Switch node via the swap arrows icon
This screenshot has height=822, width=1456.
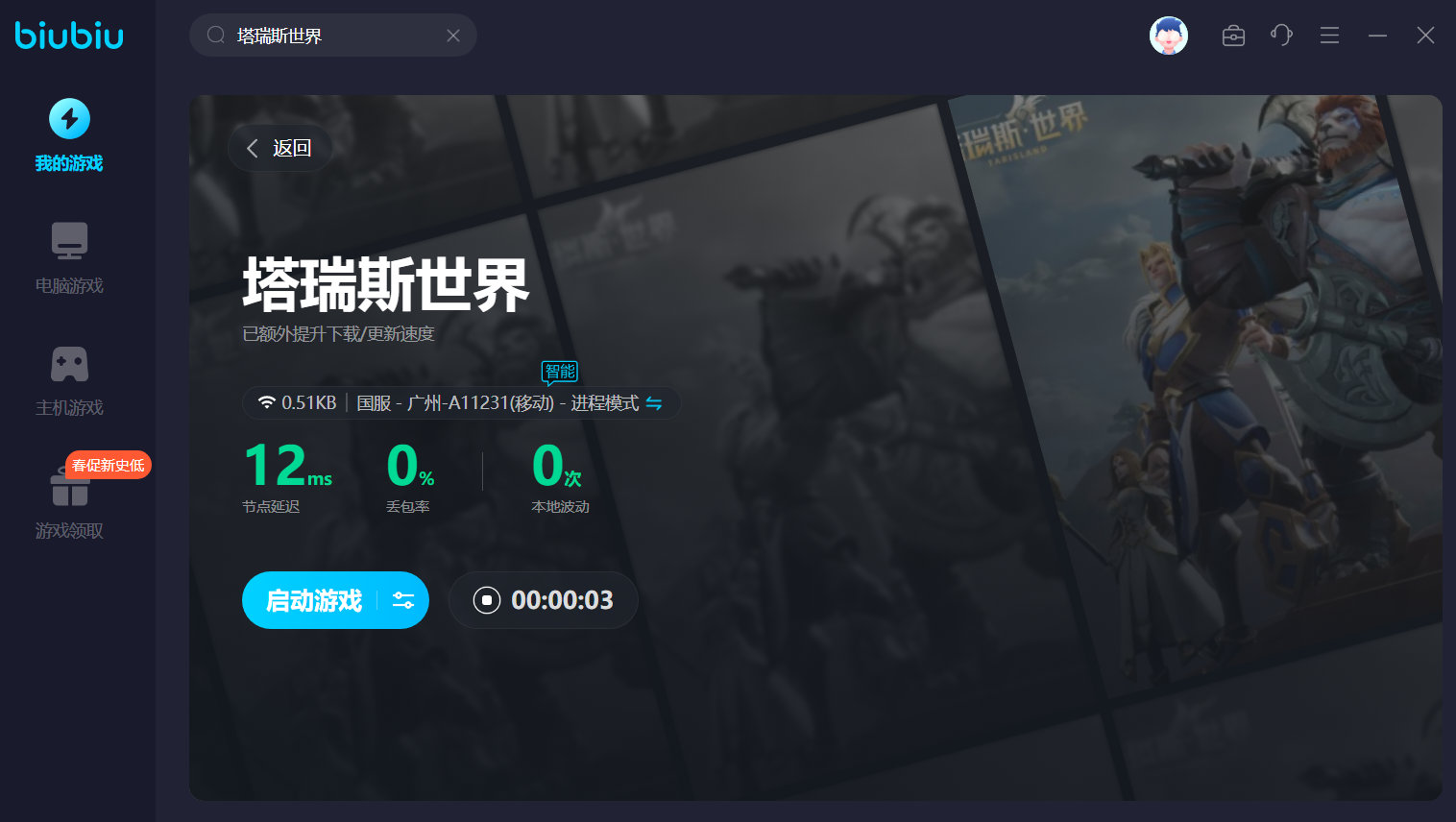point(654,403)
